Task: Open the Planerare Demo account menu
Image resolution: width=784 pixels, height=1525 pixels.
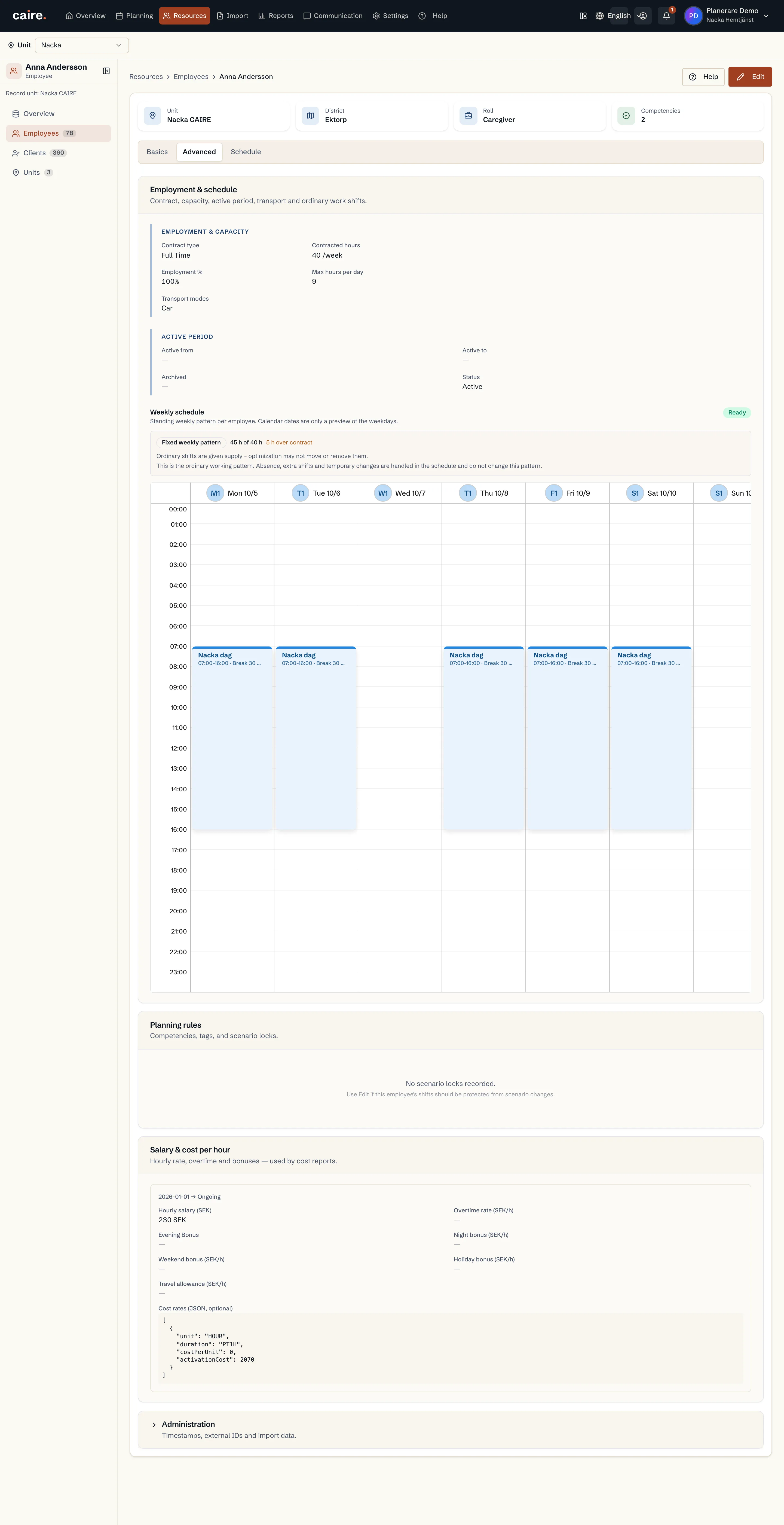Action: tap(727, 16)
